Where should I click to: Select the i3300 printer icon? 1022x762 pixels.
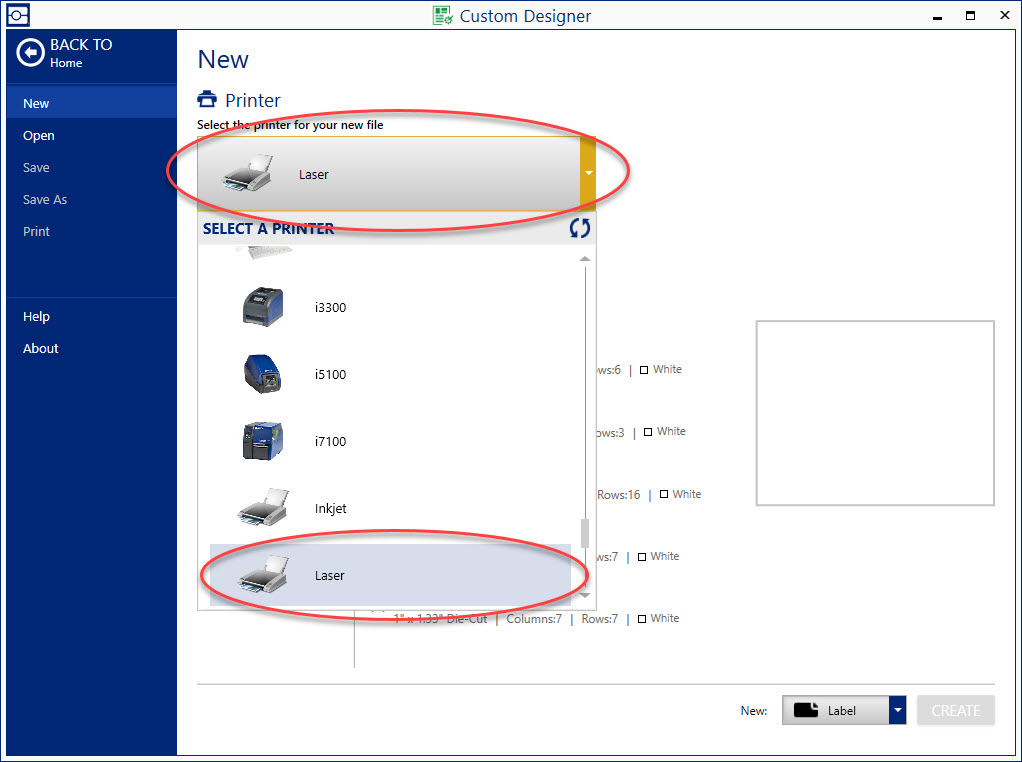[x=264, y=307]
